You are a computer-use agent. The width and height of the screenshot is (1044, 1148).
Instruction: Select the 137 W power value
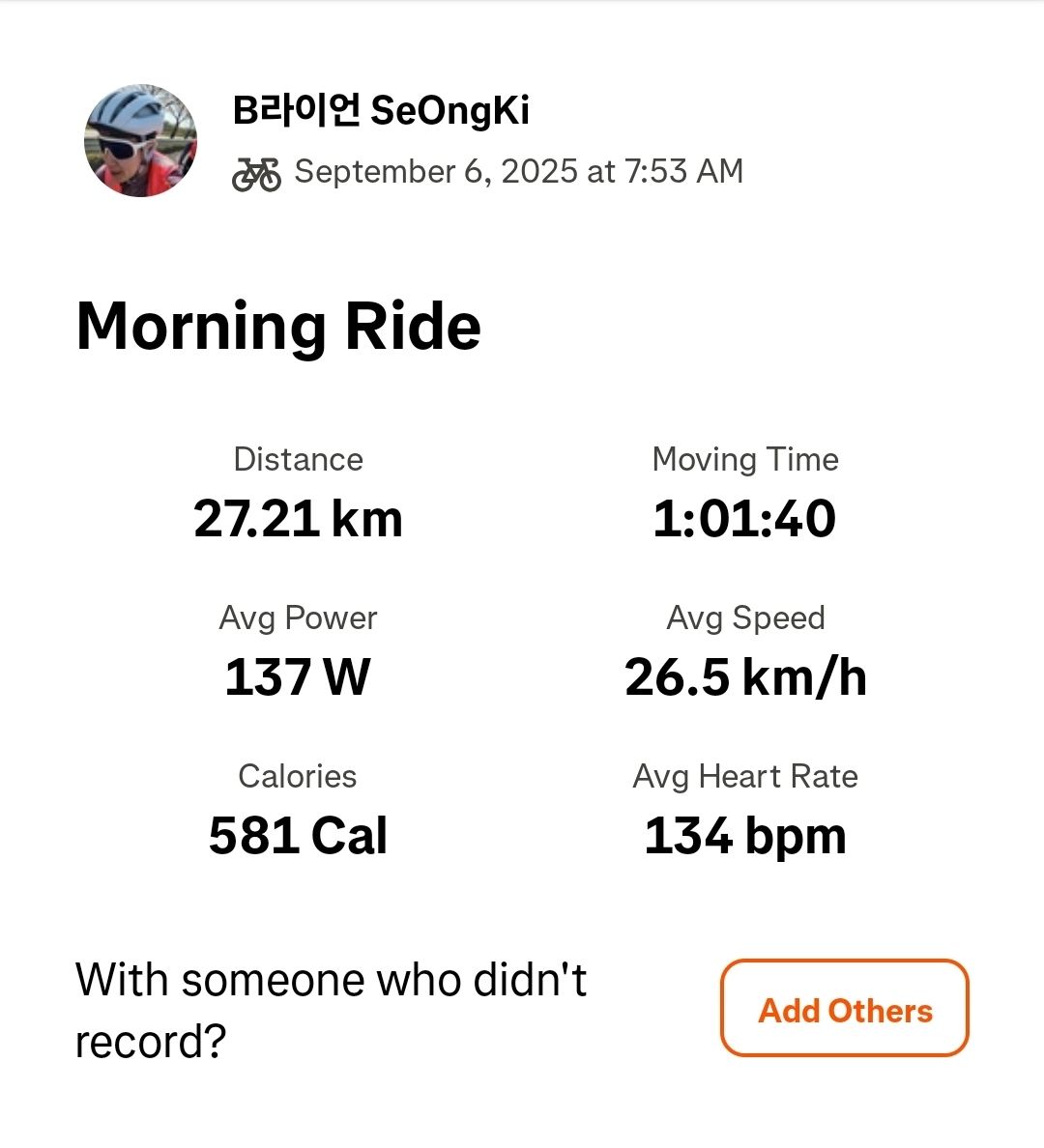coord(298,677)
